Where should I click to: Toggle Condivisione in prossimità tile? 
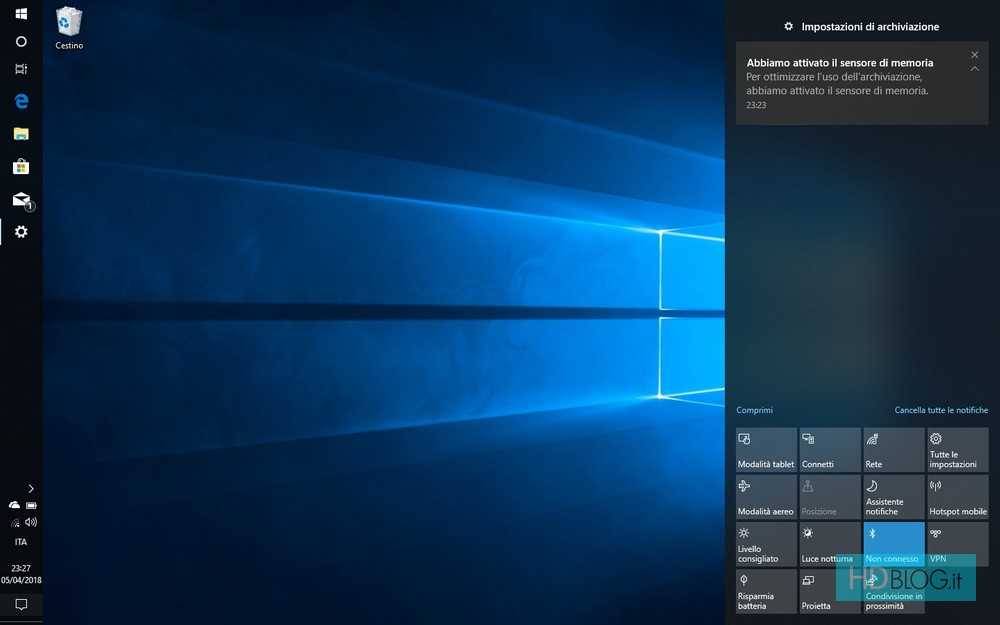coord(893,592)
